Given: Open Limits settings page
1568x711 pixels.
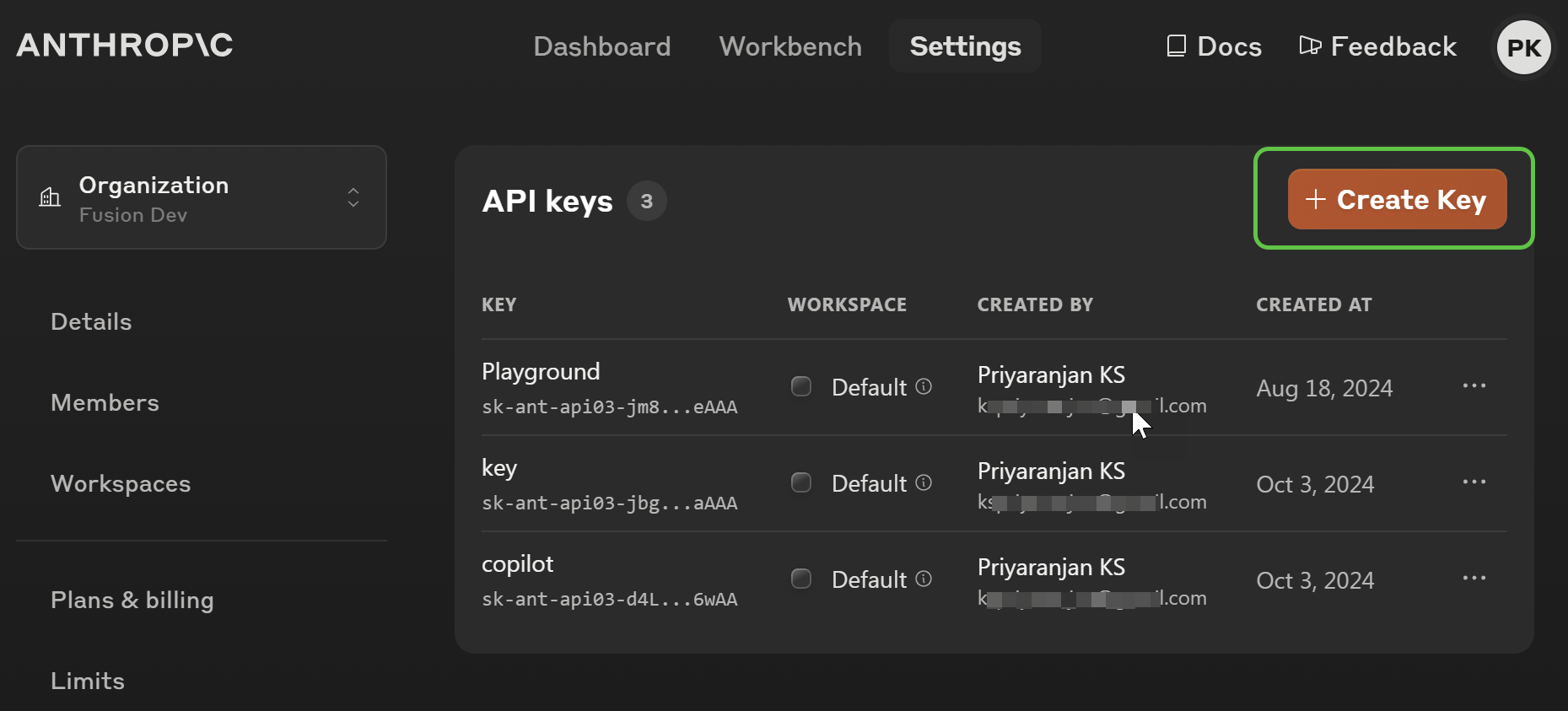Looking at the screenshot, I should (x=88, y=681).
